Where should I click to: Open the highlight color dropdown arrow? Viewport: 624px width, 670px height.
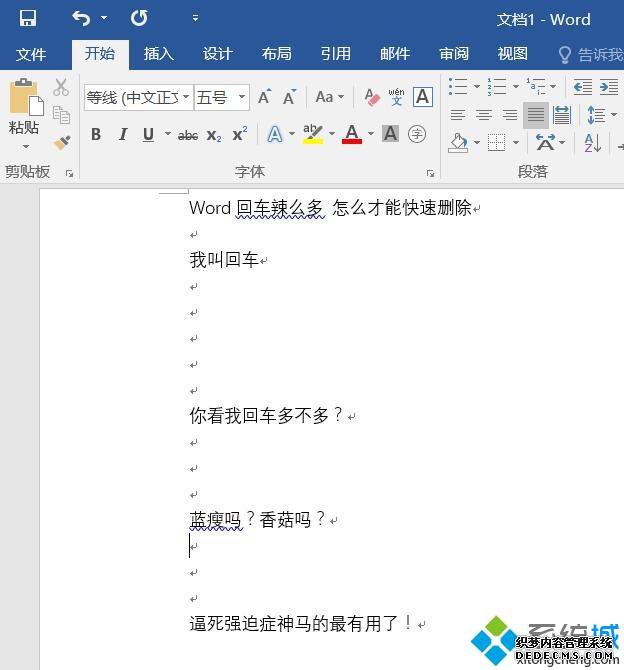[x=332, y=134]
